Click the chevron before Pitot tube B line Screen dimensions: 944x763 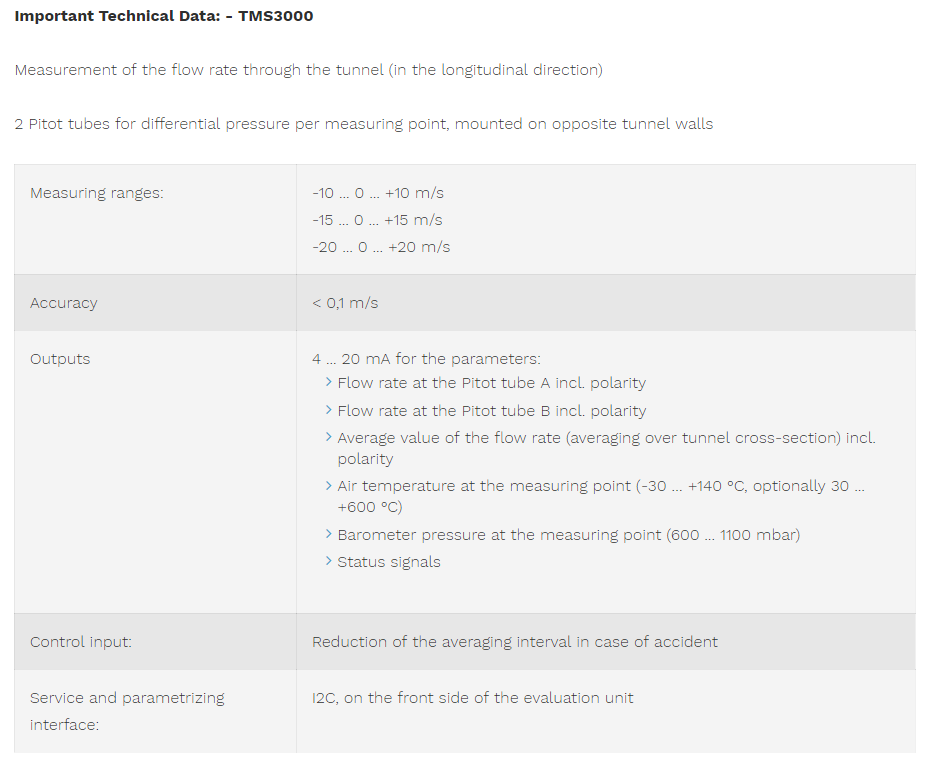click(329, 410)
